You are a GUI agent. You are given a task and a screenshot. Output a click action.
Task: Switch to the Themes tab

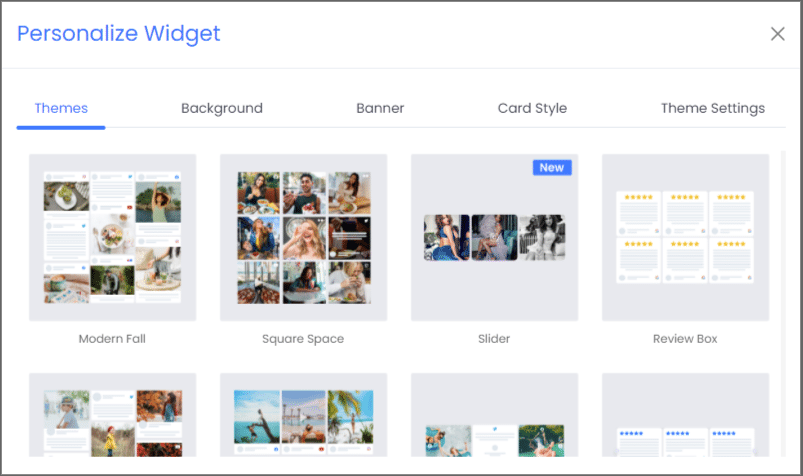tap(61, 109)
